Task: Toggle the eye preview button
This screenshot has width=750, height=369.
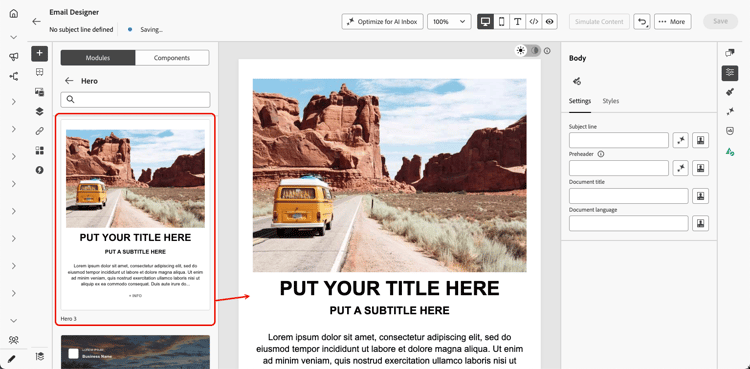Action: coord(550,22)
